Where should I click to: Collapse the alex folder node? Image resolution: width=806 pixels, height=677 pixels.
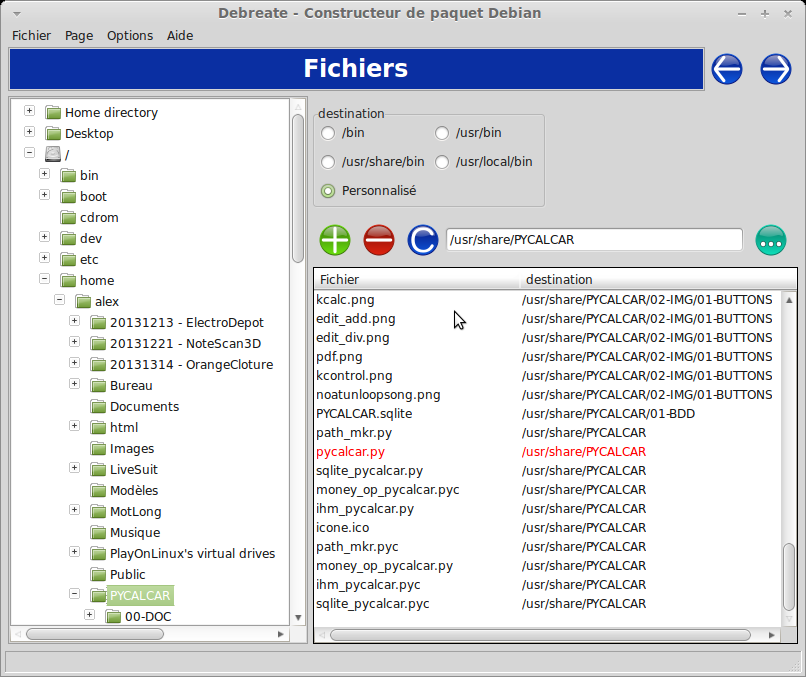(x=59, y=300)
